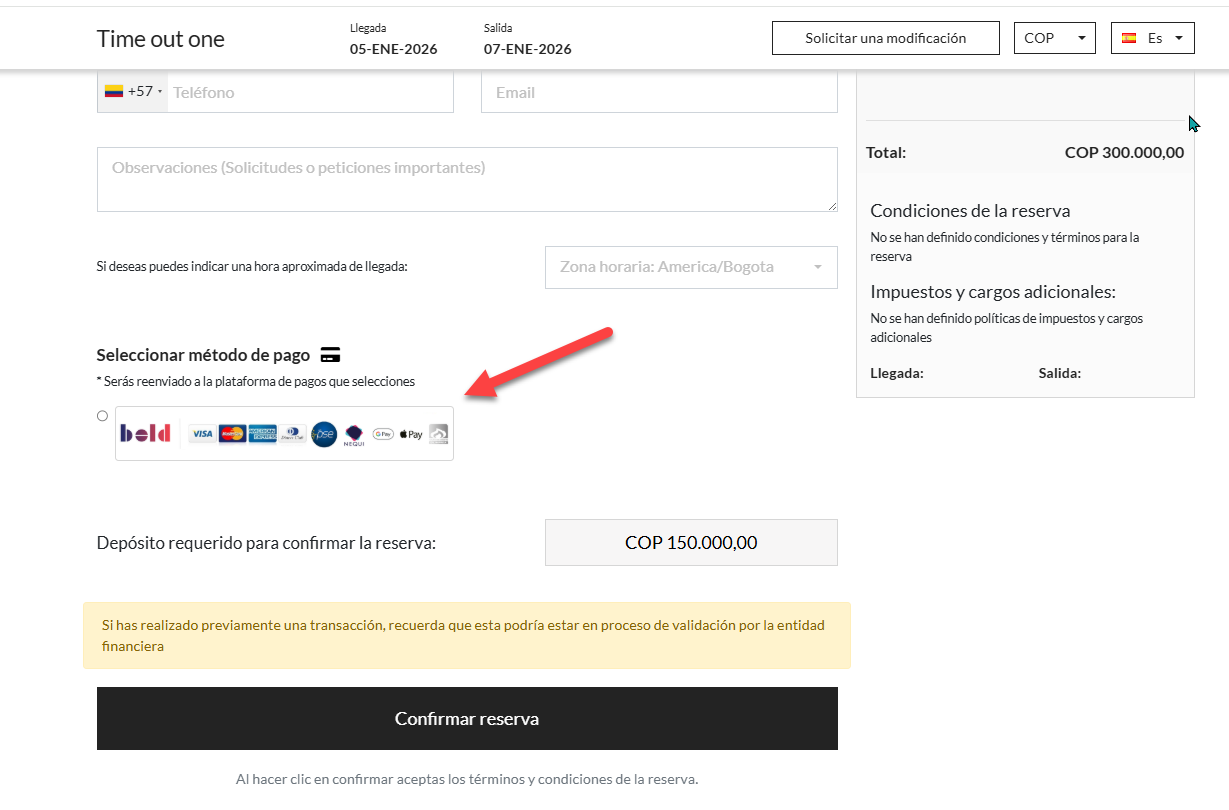Viewport: 1229px width, 810px height.
Task: Click the Nequi payment icon
Action: [x=354, y=435]
